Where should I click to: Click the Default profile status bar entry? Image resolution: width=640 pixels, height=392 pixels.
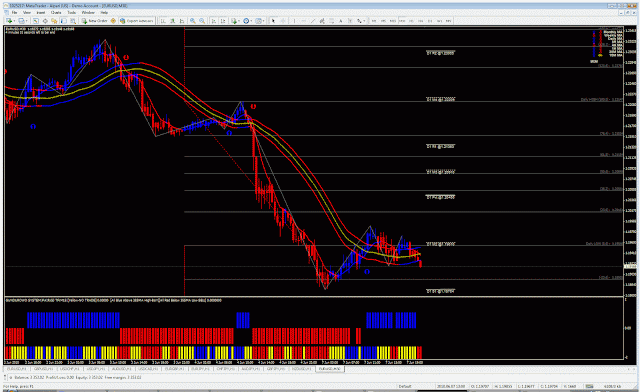(404, 386)
